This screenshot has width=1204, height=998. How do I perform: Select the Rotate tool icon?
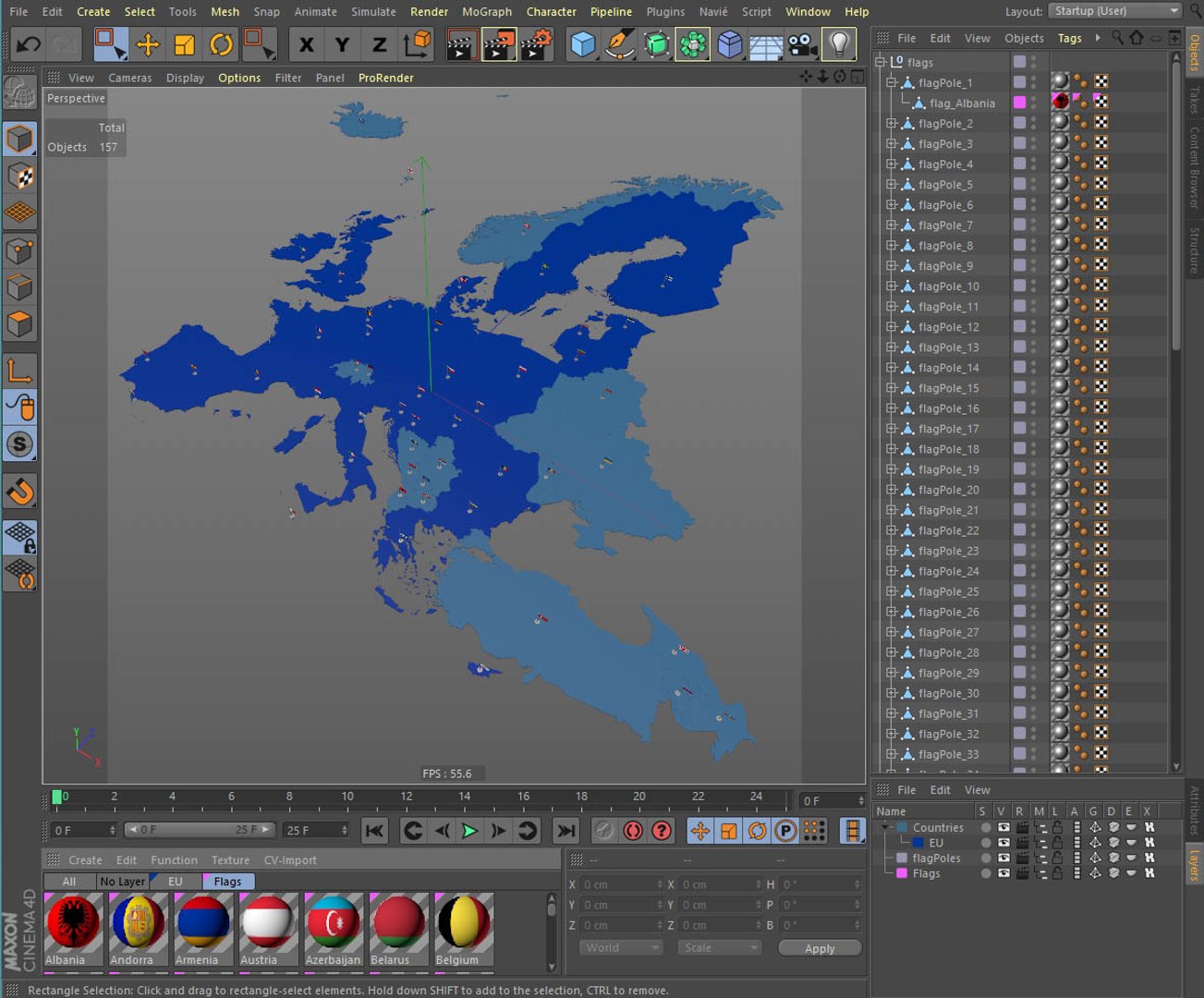pyautogui.click(x=221, y=43)
